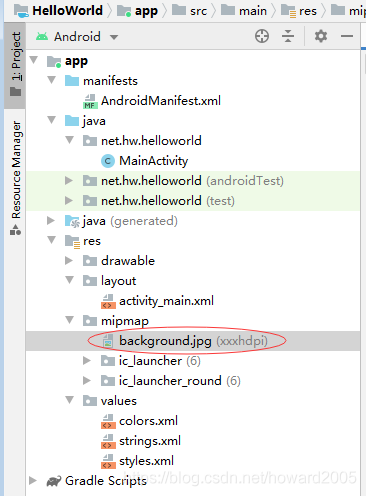
Task: Click the drawable folder icon
Action: pyautogui.click(x=90, y=261)
